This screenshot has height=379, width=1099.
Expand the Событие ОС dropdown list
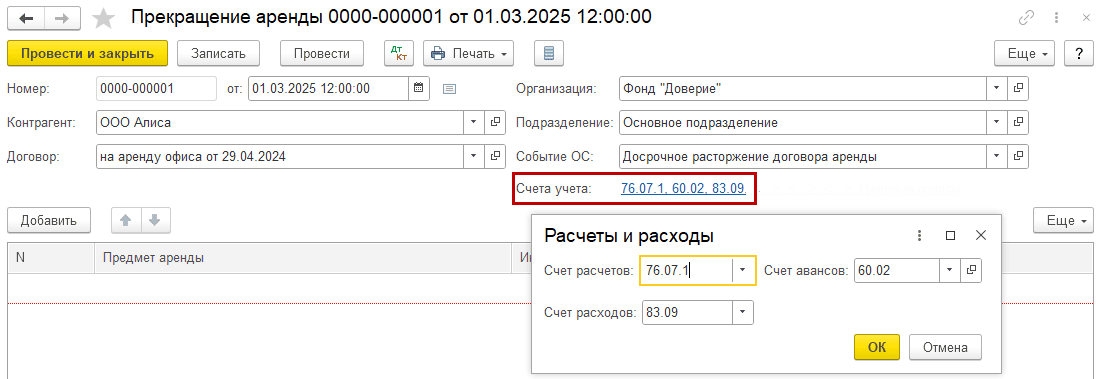click(997, 156)
